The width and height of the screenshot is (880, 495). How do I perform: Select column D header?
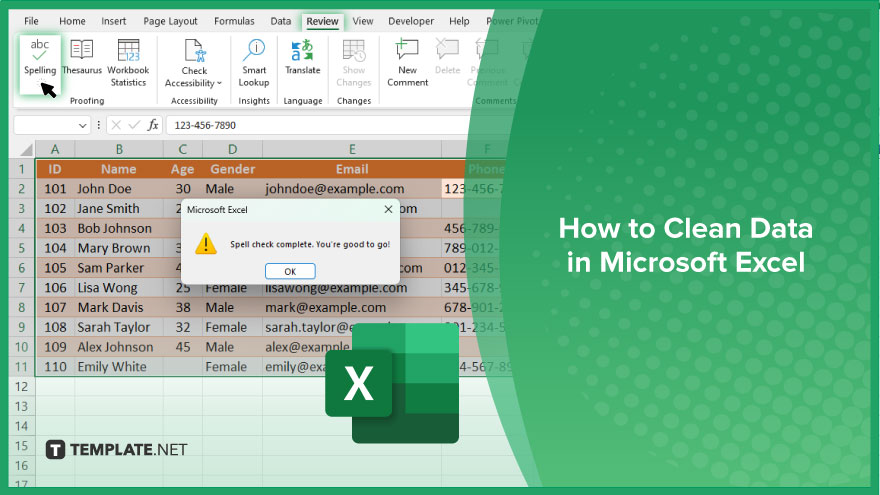click(x=232, y=149)
